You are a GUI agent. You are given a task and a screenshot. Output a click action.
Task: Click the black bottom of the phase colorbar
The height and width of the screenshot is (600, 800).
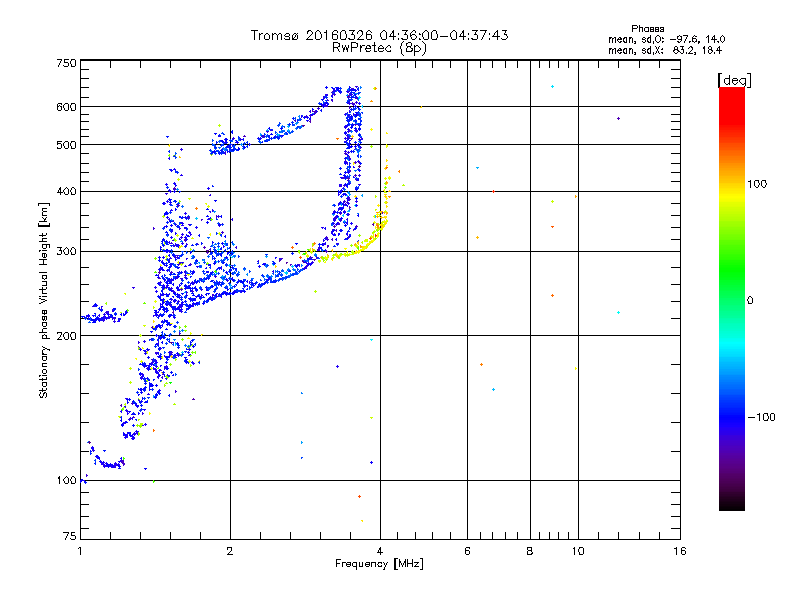click(732, 503)
